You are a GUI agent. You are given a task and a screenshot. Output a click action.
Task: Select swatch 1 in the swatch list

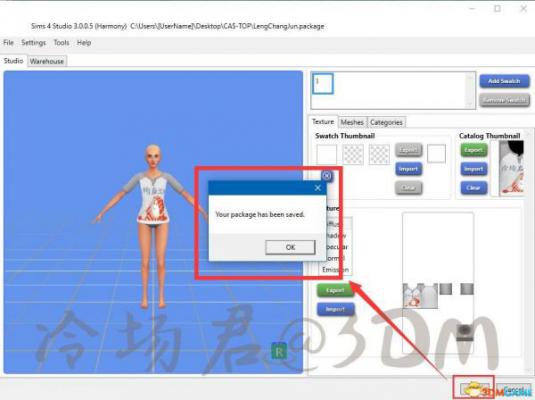pos(322,83)
